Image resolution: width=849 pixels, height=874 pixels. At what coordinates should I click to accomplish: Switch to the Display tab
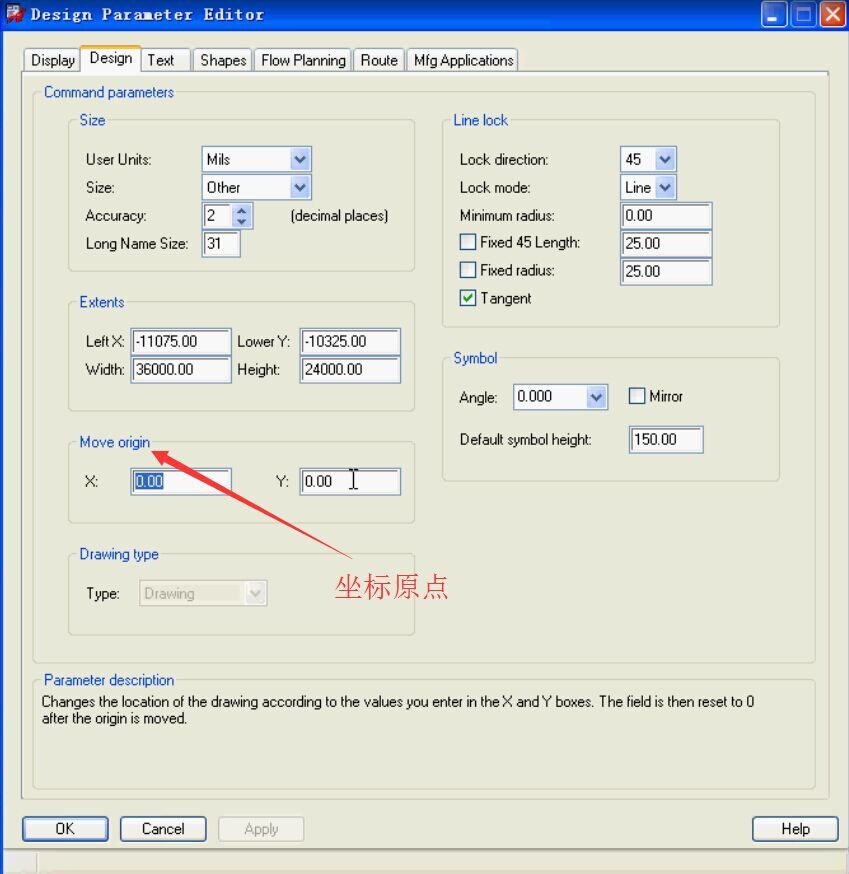pyautogui.click(x=52, y=60)
